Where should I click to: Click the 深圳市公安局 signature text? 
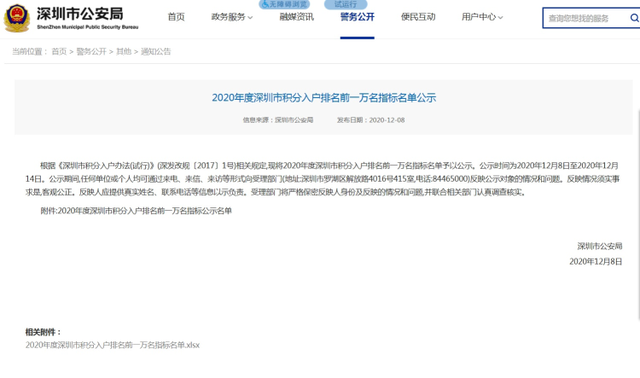(600, 246)
